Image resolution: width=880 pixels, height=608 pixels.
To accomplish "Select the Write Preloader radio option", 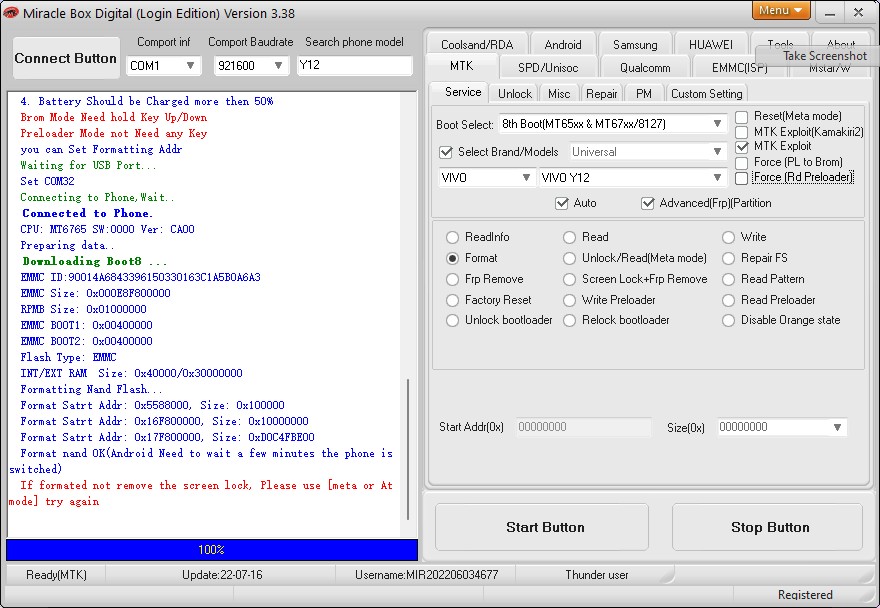I will [569, 300].
